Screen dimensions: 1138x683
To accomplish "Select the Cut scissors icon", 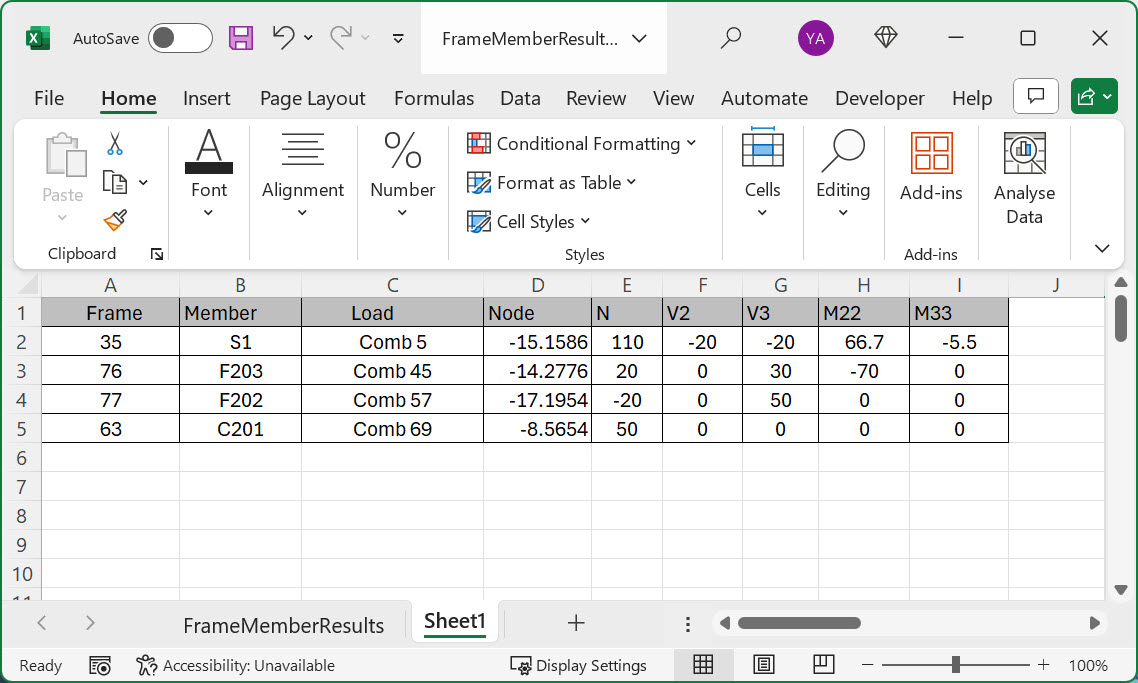I will tap(115, 144).
